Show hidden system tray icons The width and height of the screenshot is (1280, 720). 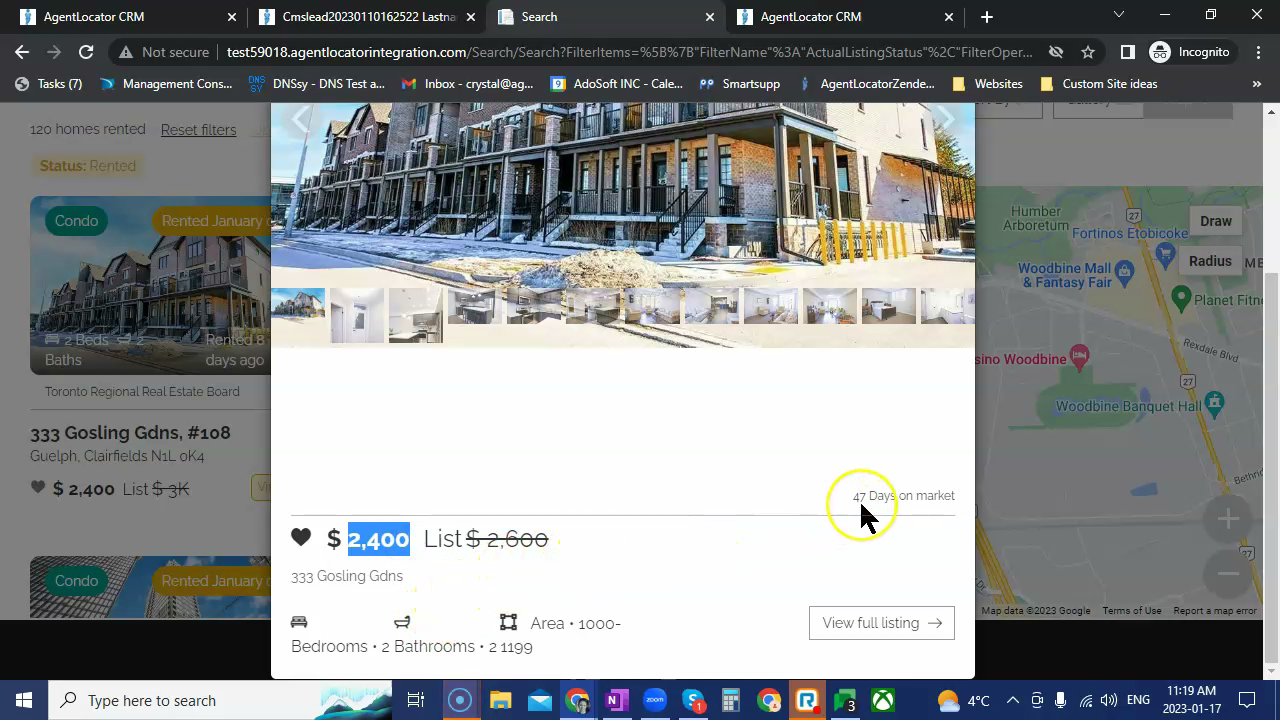point(1012,700)
